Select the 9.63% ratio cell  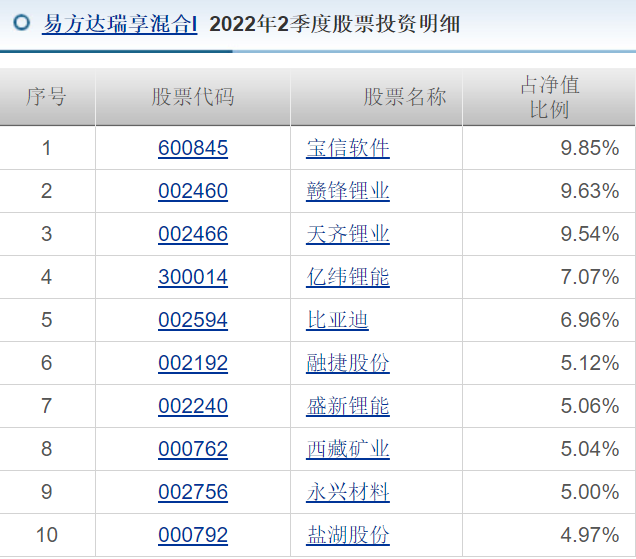click(549, 191)
